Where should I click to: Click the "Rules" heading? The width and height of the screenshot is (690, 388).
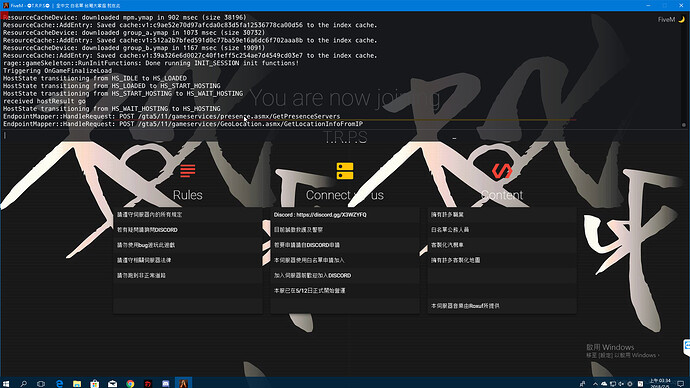(188, 195)
